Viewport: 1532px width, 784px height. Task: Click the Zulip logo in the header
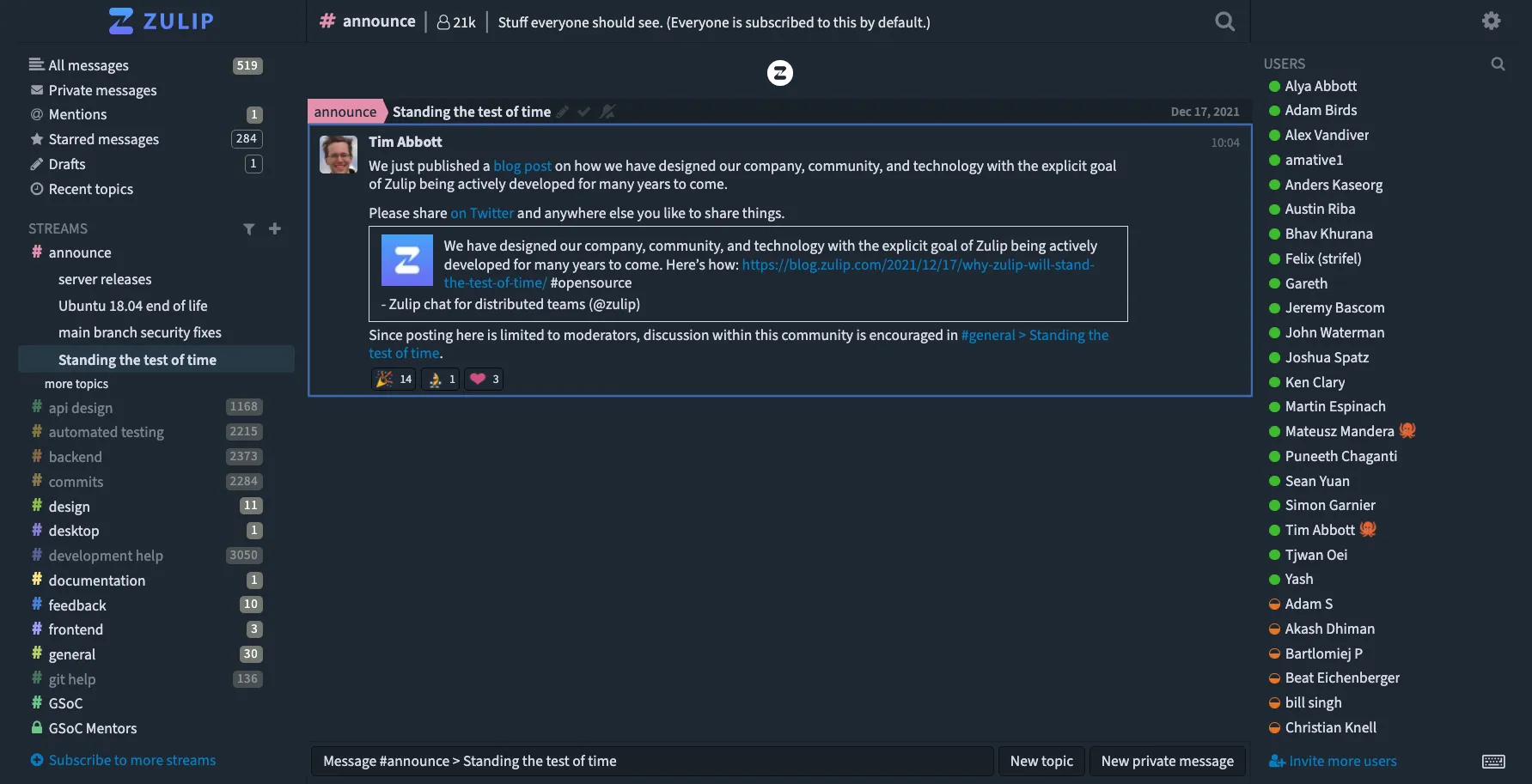[x=161, y=21]
